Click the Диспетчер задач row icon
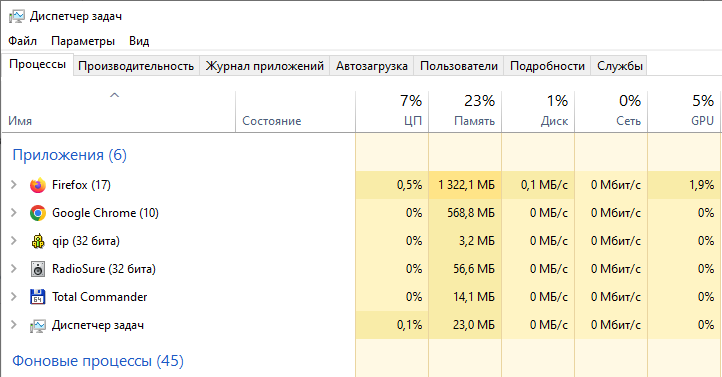 pyautogui.click(x=38, y=325)
